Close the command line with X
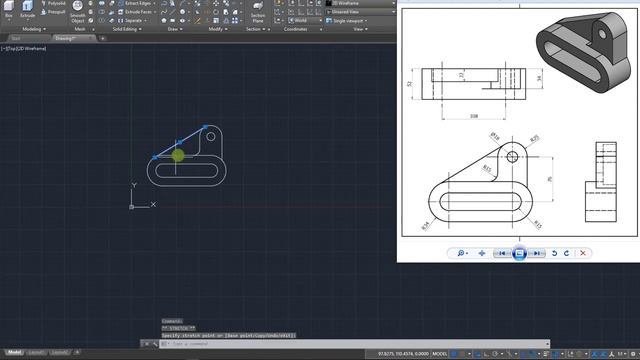The height and width of the screenshot is (360, 640). 147,344
